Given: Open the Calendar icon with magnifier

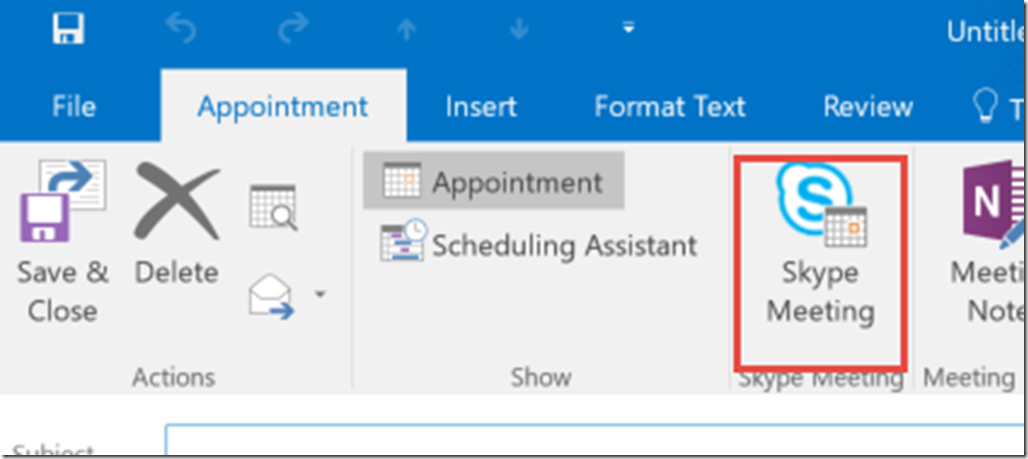Looking at the screenshot, I should click(273, 207).
